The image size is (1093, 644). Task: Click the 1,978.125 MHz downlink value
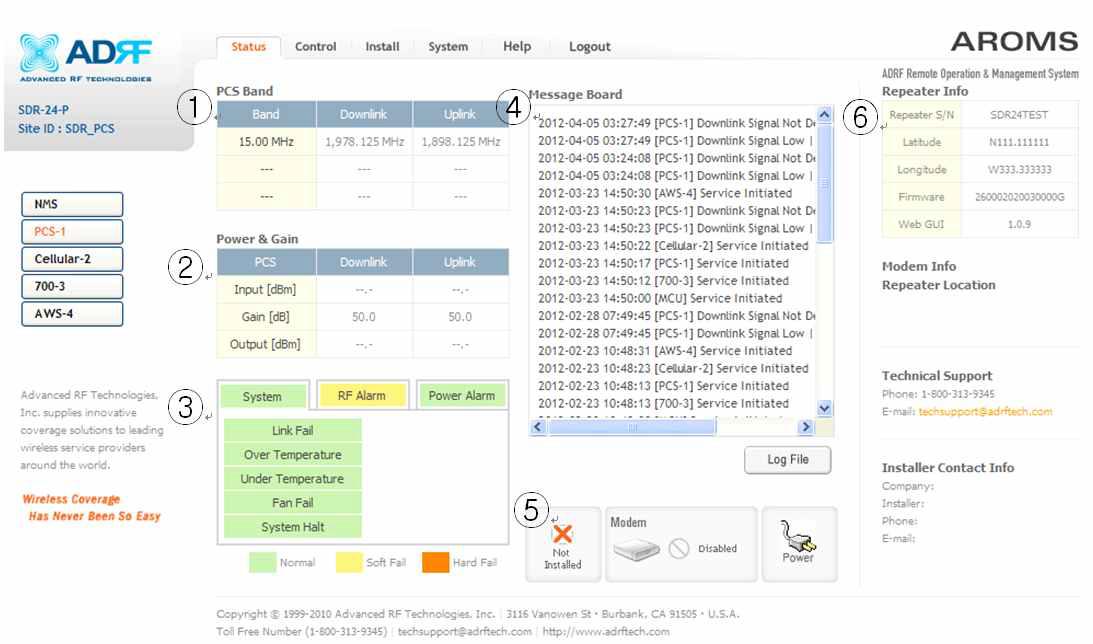click(x=365, y=141)
